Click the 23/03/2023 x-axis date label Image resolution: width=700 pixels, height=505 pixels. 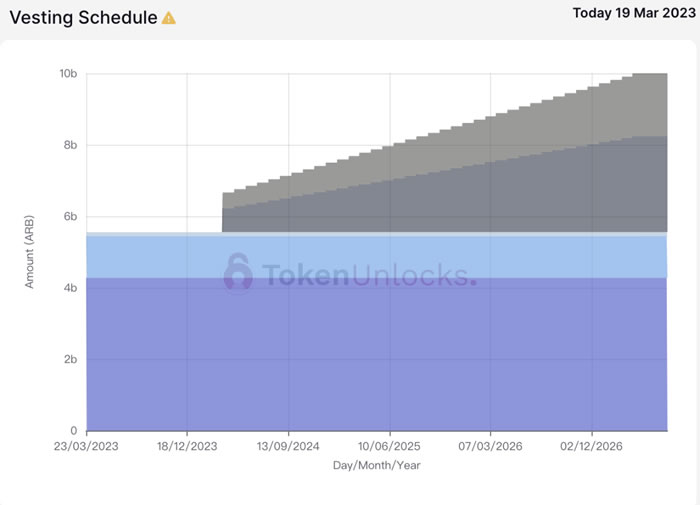[x=86, y=447]
